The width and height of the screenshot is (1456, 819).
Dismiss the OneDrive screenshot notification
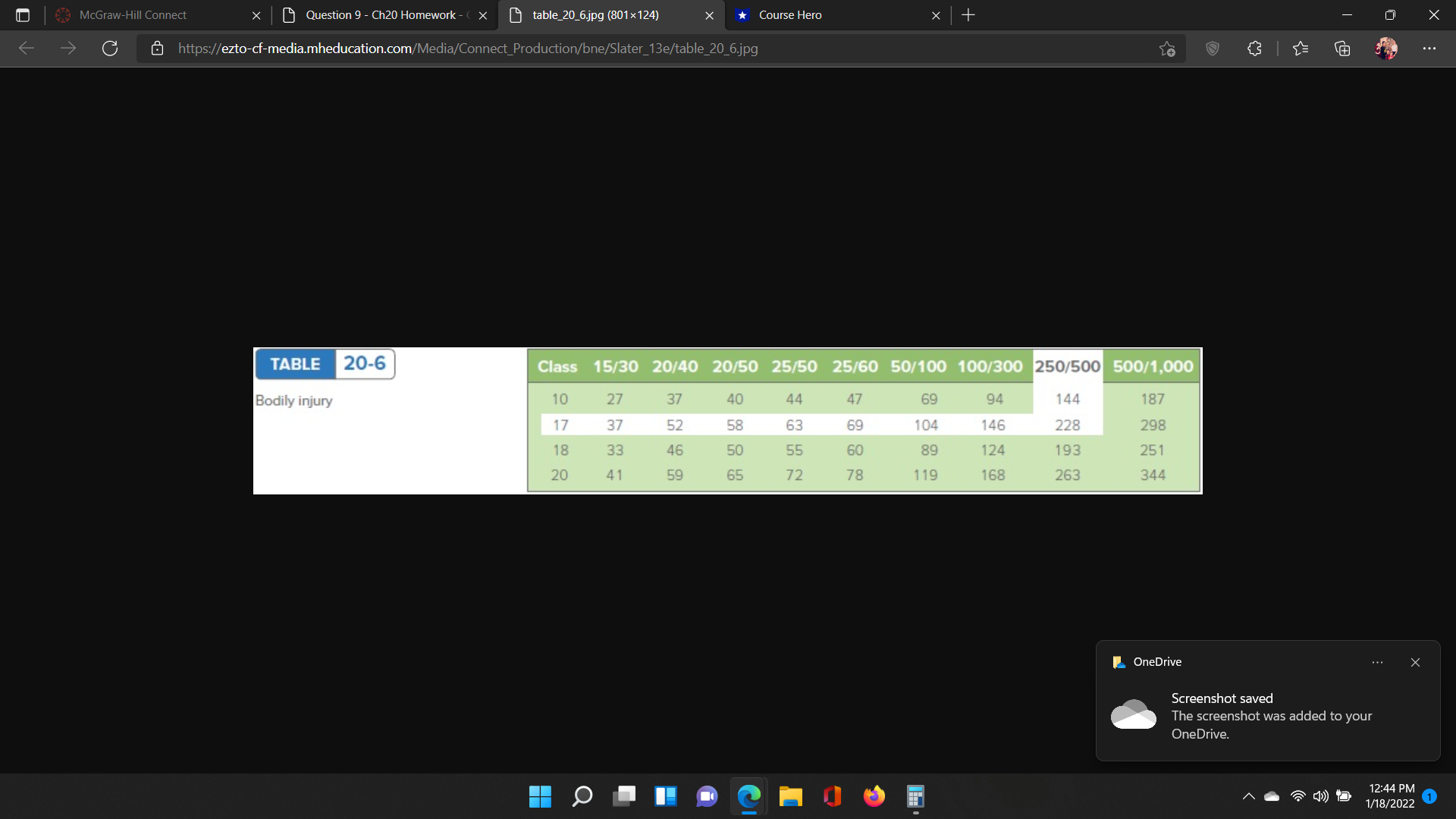1415,662
